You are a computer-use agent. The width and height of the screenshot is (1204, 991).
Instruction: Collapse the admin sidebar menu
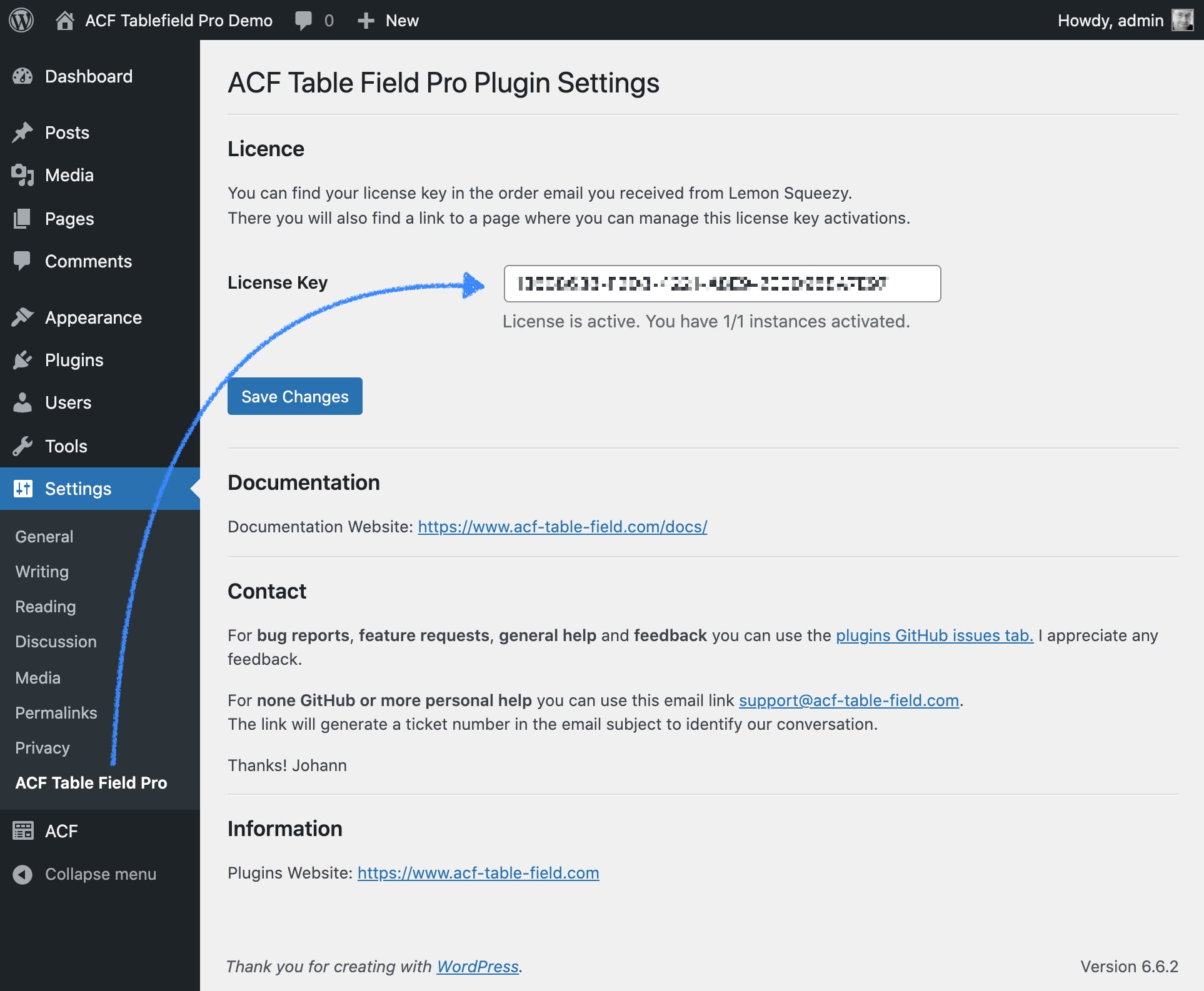click(x=84, y=874)
